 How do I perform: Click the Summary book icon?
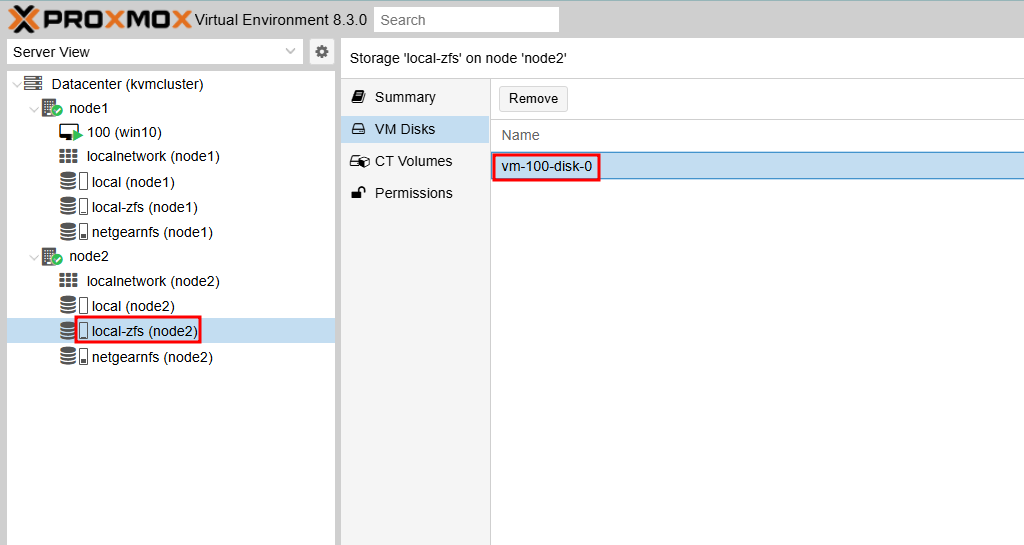pos(359,97)
